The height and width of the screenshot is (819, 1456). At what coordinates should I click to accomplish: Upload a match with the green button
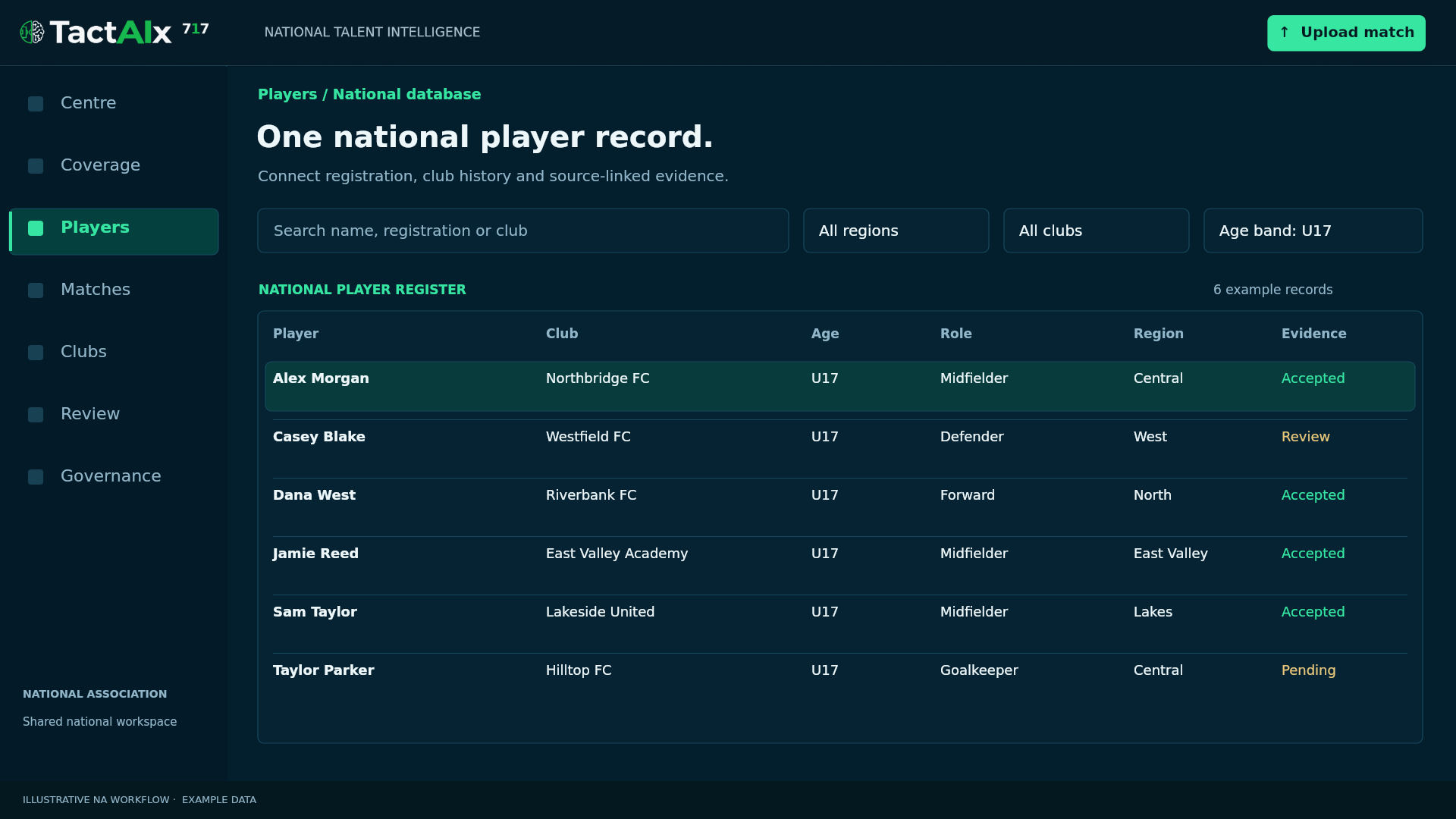tap(1346, 33)
